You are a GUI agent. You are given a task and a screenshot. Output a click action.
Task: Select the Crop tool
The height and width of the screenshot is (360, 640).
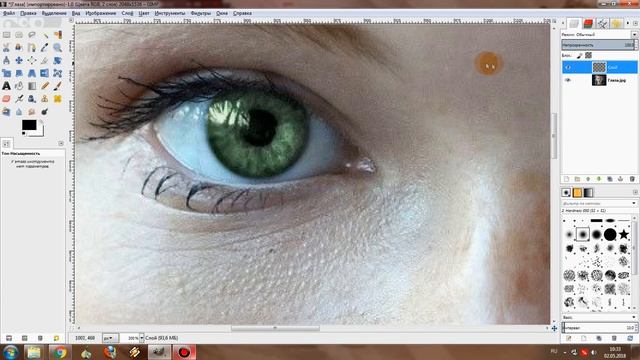click(45, 60)
